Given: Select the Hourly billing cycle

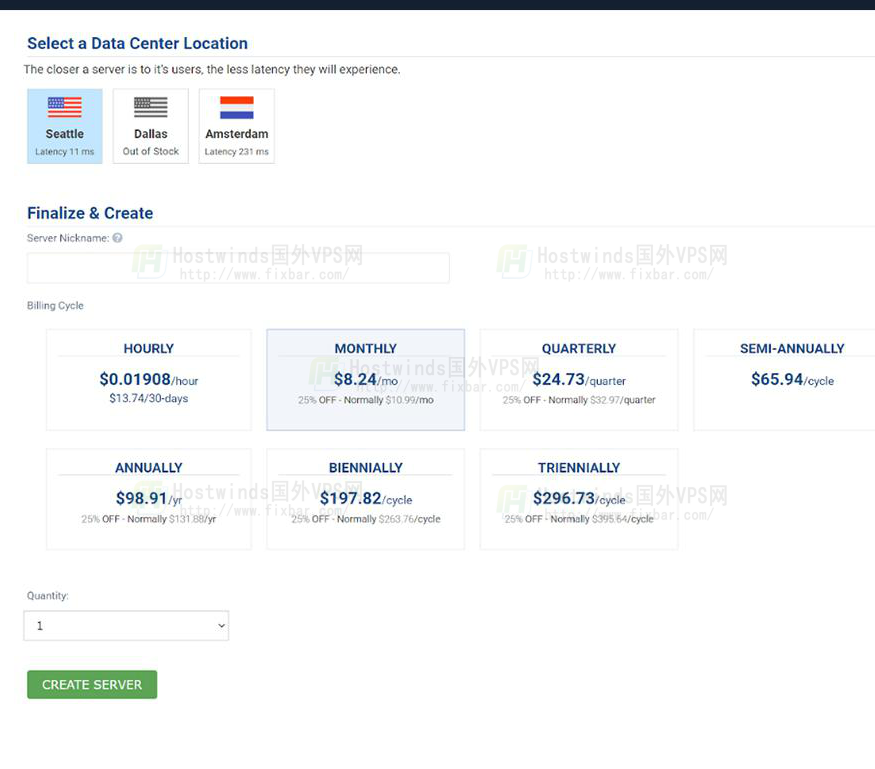Looking at the screenshot, I should tap(149, 379).
